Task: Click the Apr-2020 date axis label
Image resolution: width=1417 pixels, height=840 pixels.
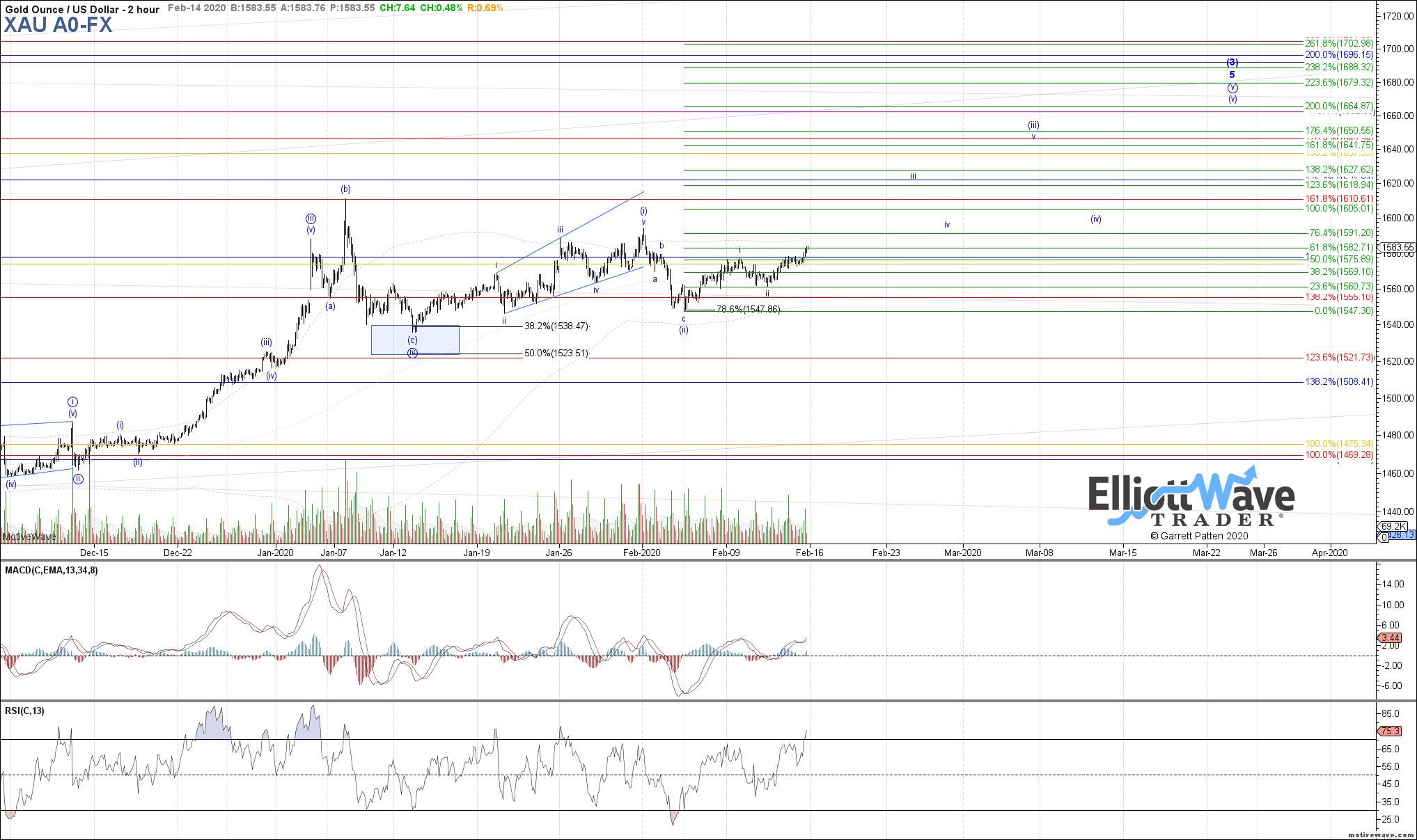Action: 1329,553
